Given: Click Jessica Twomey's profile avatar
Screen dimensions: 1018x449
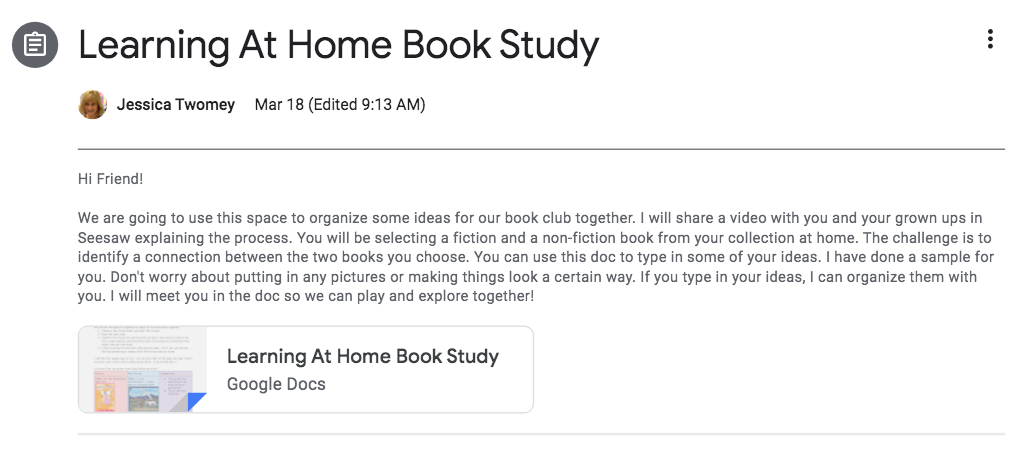Looking at the screenshot, I should (x=92, y=104).
